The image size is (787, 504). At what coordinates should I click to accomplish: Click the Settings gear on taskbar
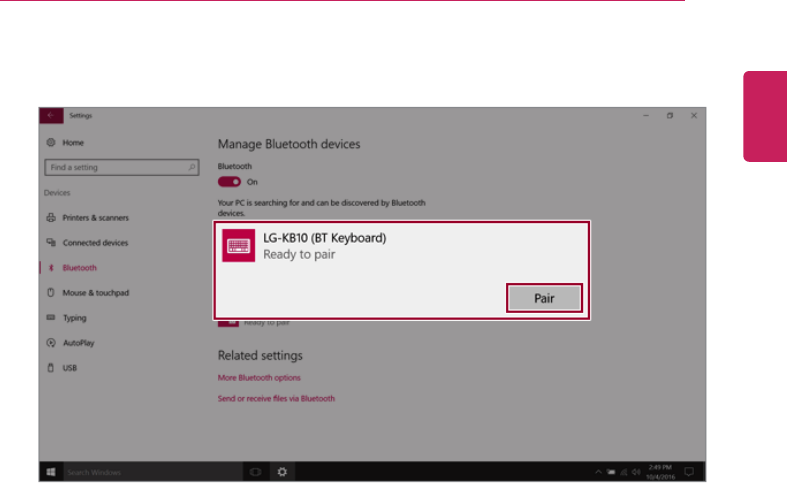tap(282, 472)
